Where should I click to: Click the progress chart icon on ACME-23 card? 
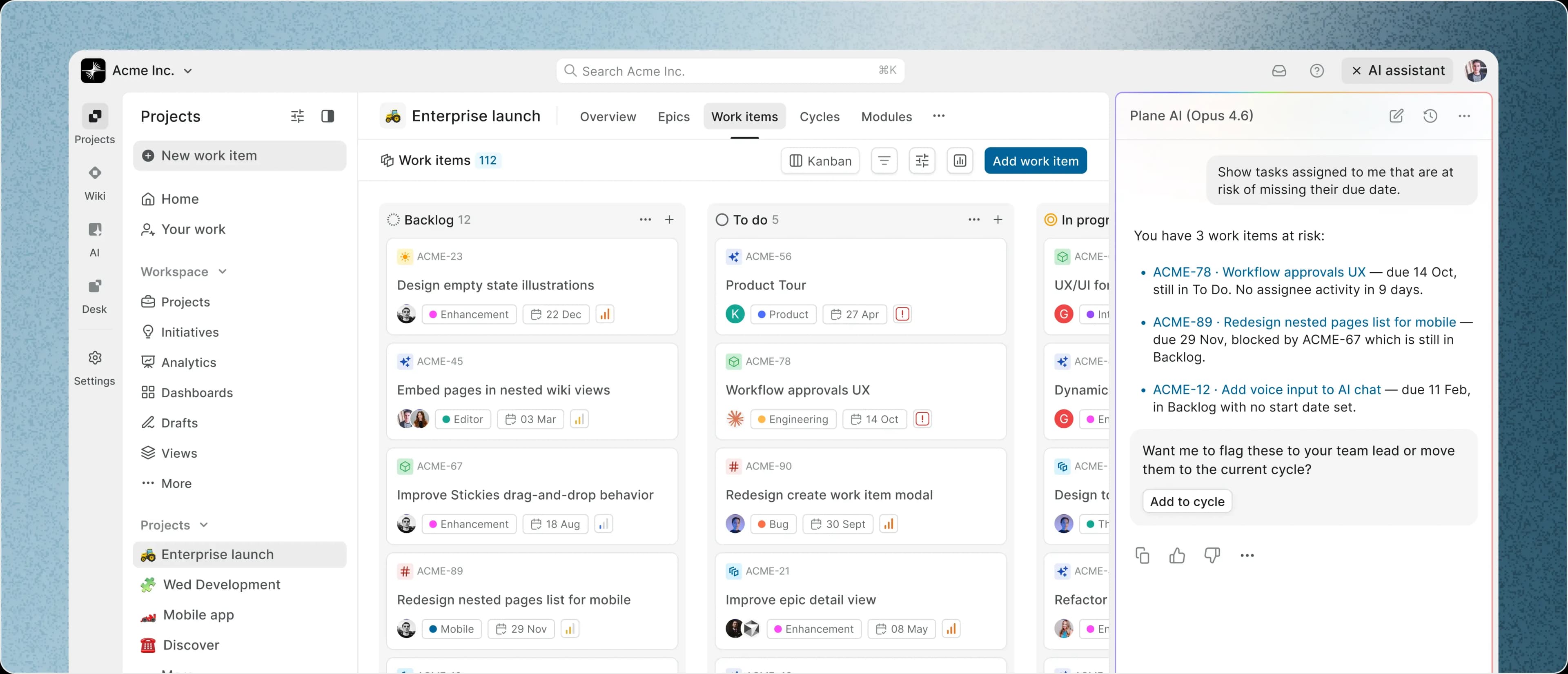coord(605,314)
